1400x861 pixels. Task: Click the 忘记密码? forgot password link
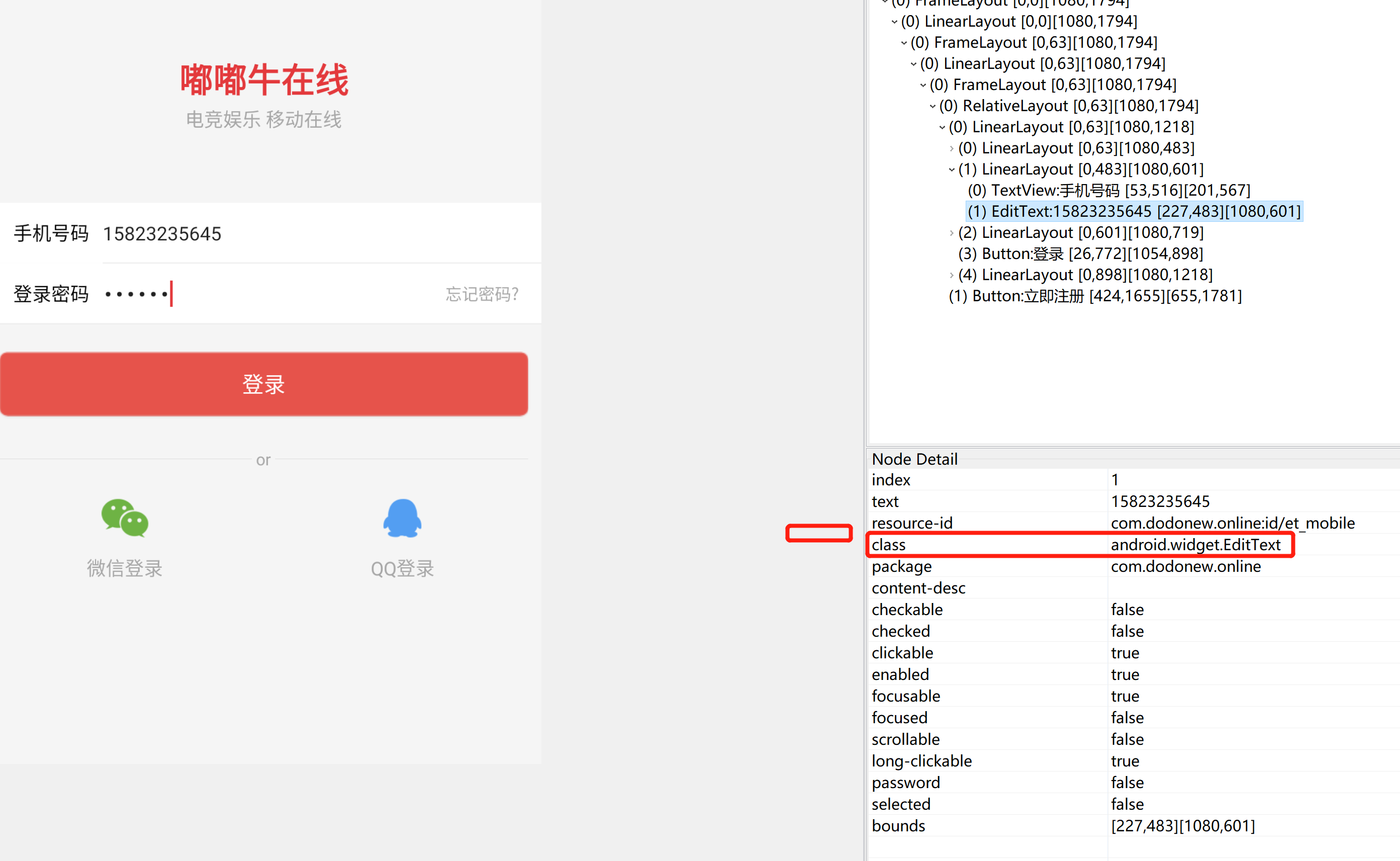click(x=482, y=294)
